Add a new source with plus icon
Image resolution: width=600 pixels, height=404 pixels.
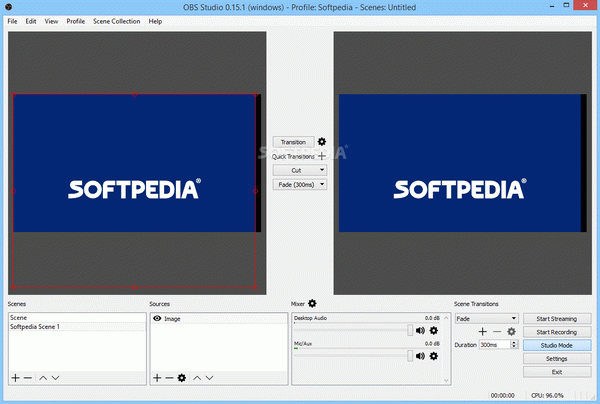(157, 378)
